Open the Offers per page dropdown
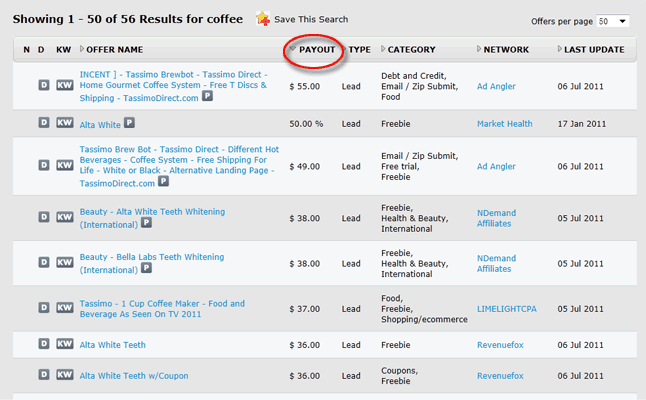646x400 pixels. tap(613, 21)
